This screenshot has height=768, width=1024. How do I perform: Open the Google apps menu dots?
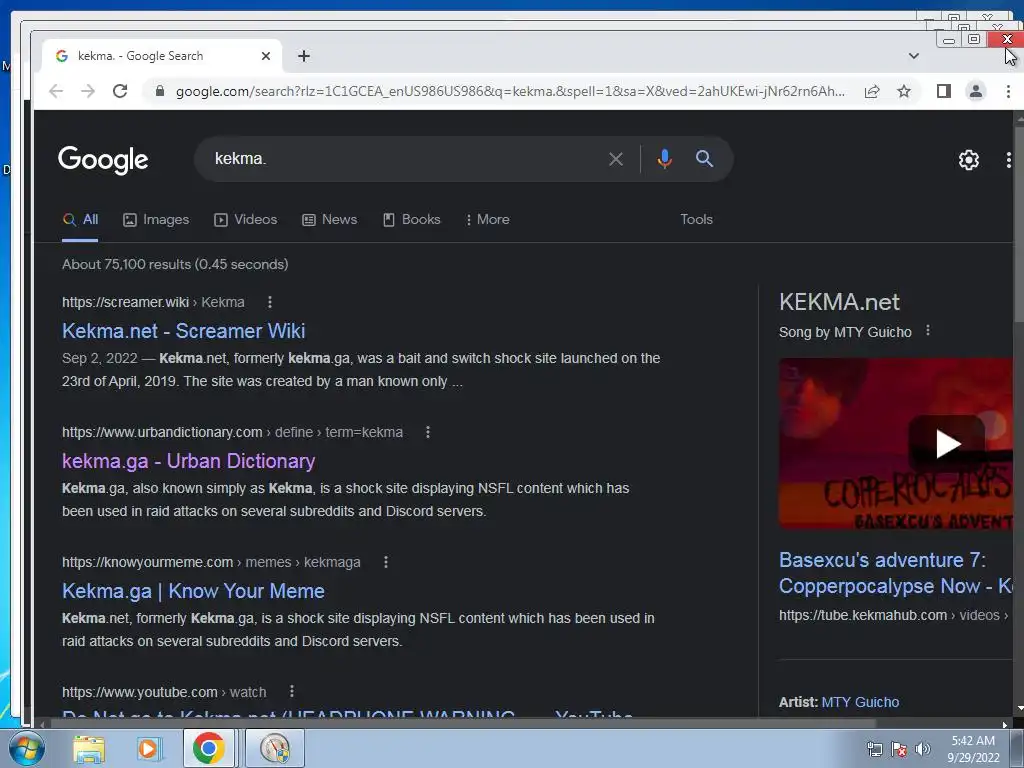(1009, 159)
